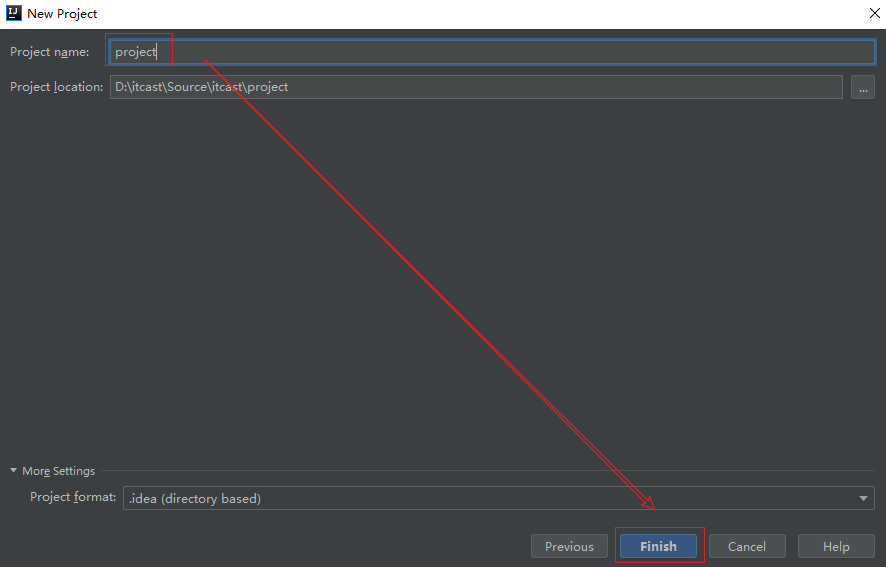Viewport: 886px width, 567px height.
Task: Open the Project format combo box
Action: coord(490,498)
